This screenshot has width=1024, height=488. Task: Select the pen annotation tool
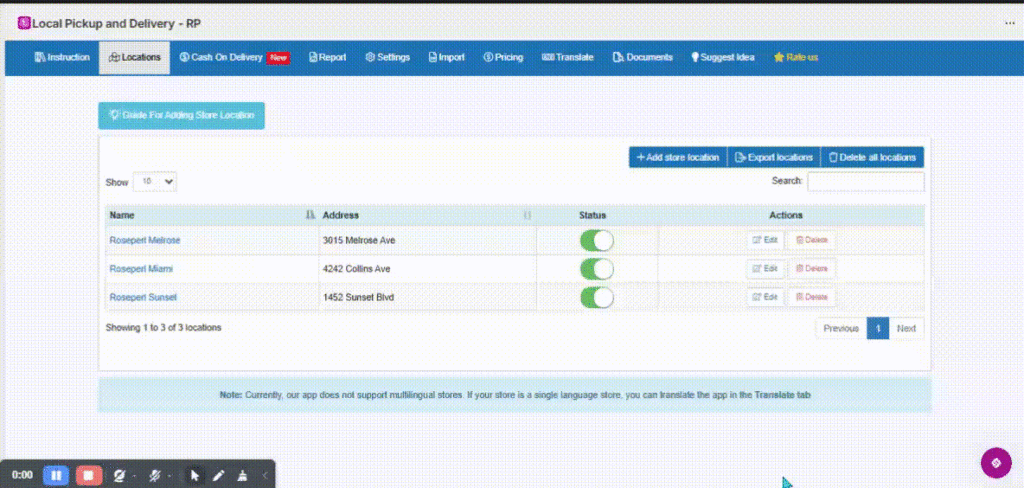[x=218, y=475]
